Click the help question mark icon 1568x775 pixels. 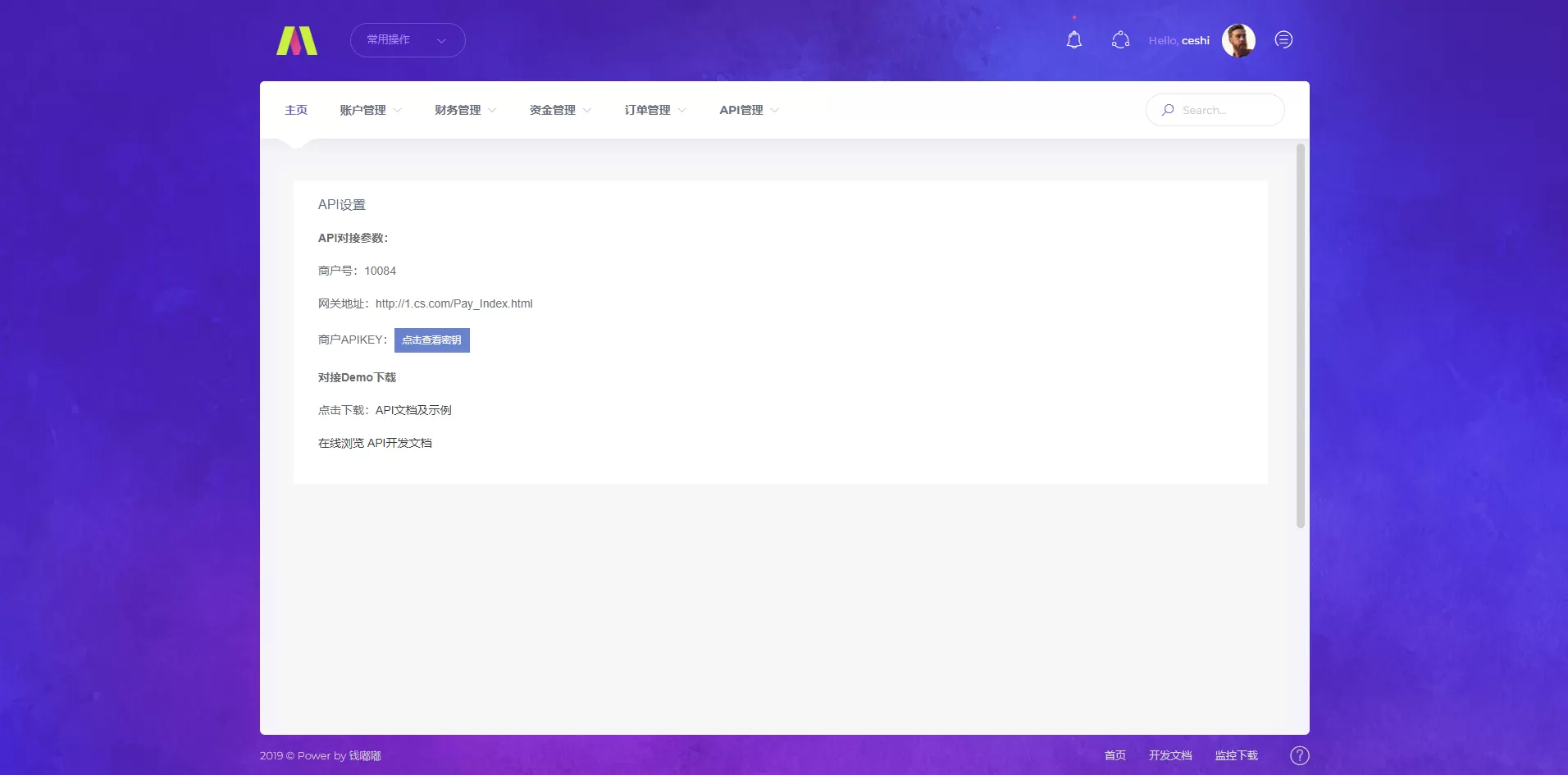point(1299,755)
